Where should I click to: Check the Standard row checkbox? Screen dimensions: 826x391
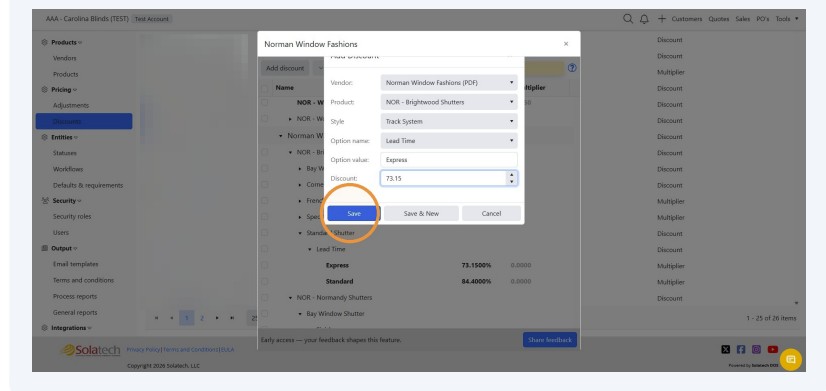click(264, 281)
